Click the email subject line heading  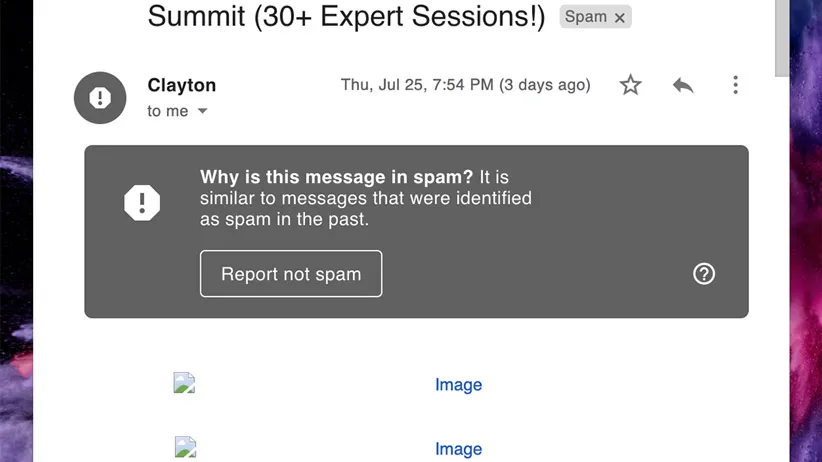pyautogui.click(x=346, y=16)
